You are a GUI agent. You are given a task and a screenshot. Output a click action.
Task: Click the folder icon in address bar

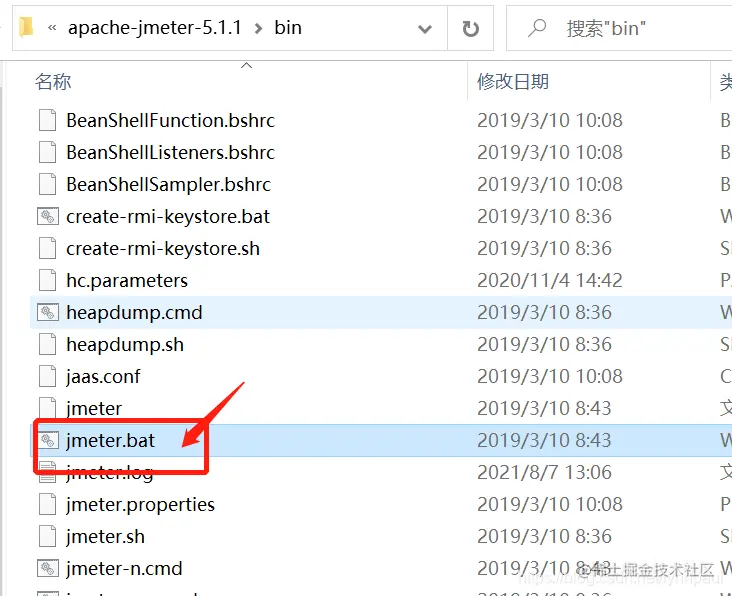[x=26, y=28]
